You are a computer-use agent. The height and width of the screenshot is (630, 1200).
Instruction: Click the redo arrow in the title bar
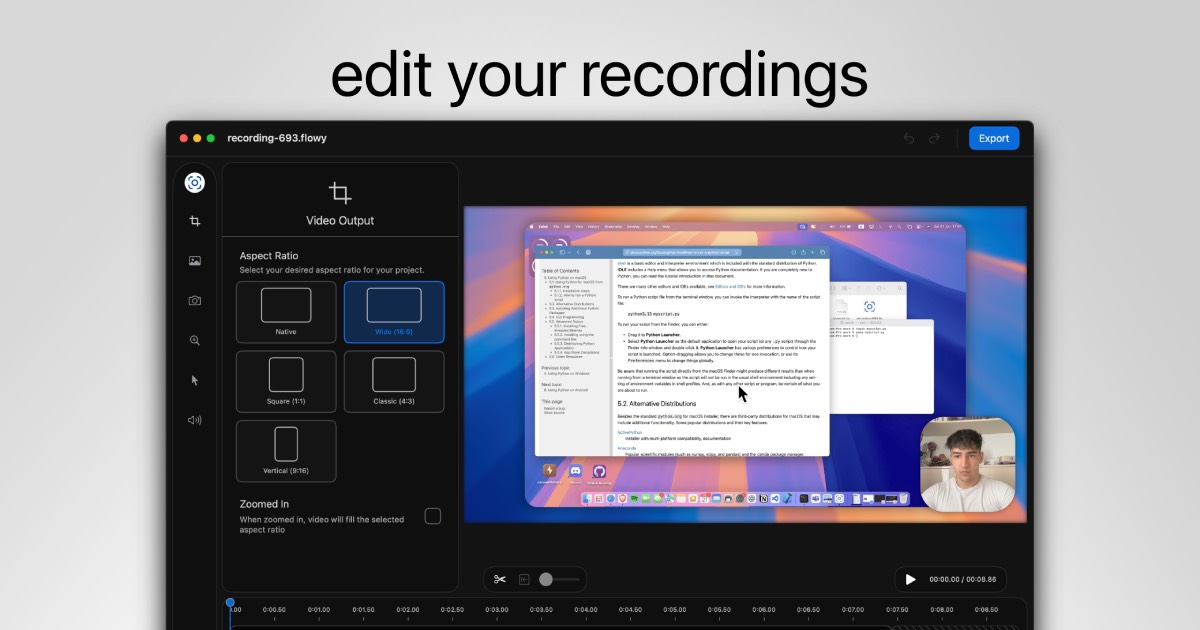tap(934, 138)
